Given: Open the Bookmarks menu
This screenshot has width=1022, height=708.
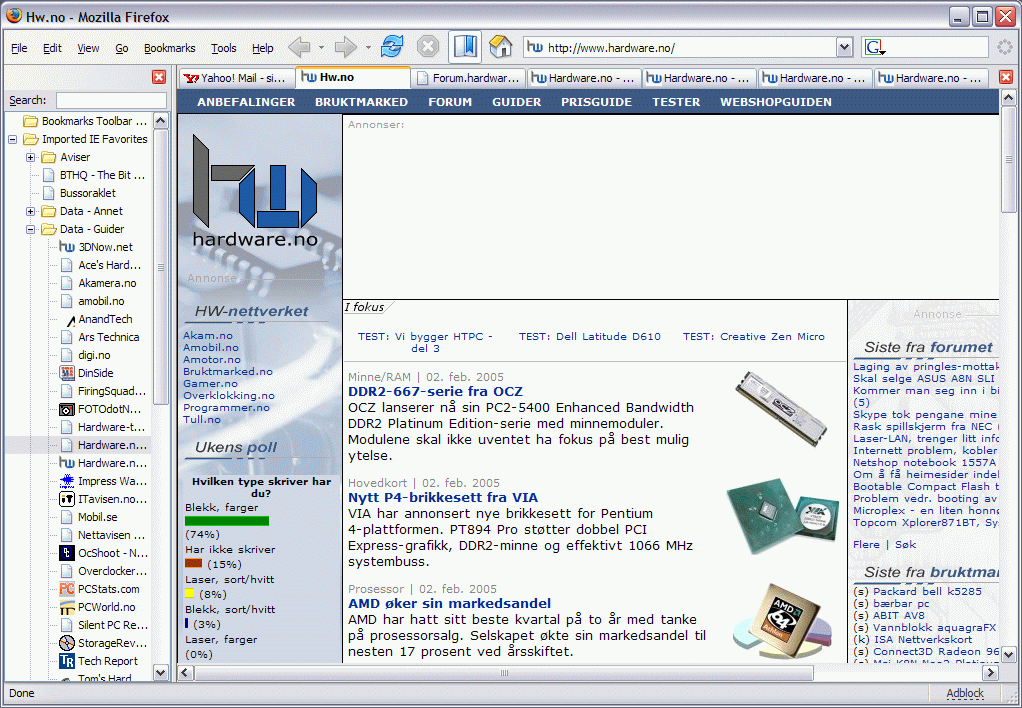Looking at the screenshot, I should (x=169, y=48).
